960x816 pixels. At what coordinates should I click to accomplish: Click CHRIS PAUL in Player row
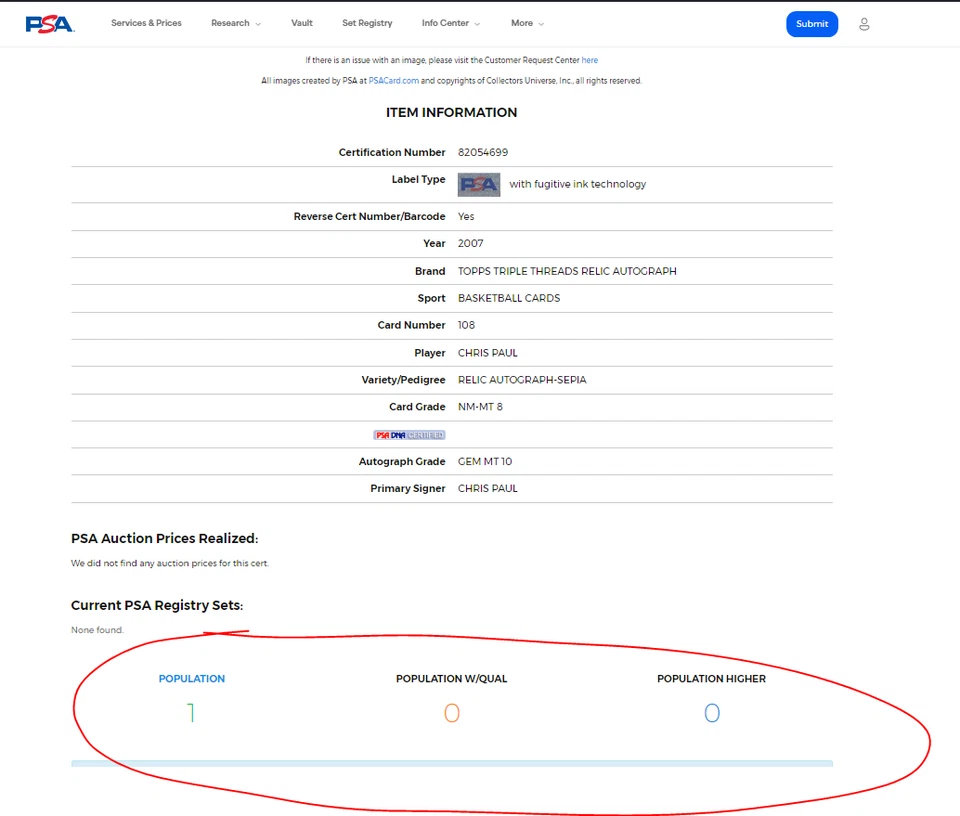[488, 353]
